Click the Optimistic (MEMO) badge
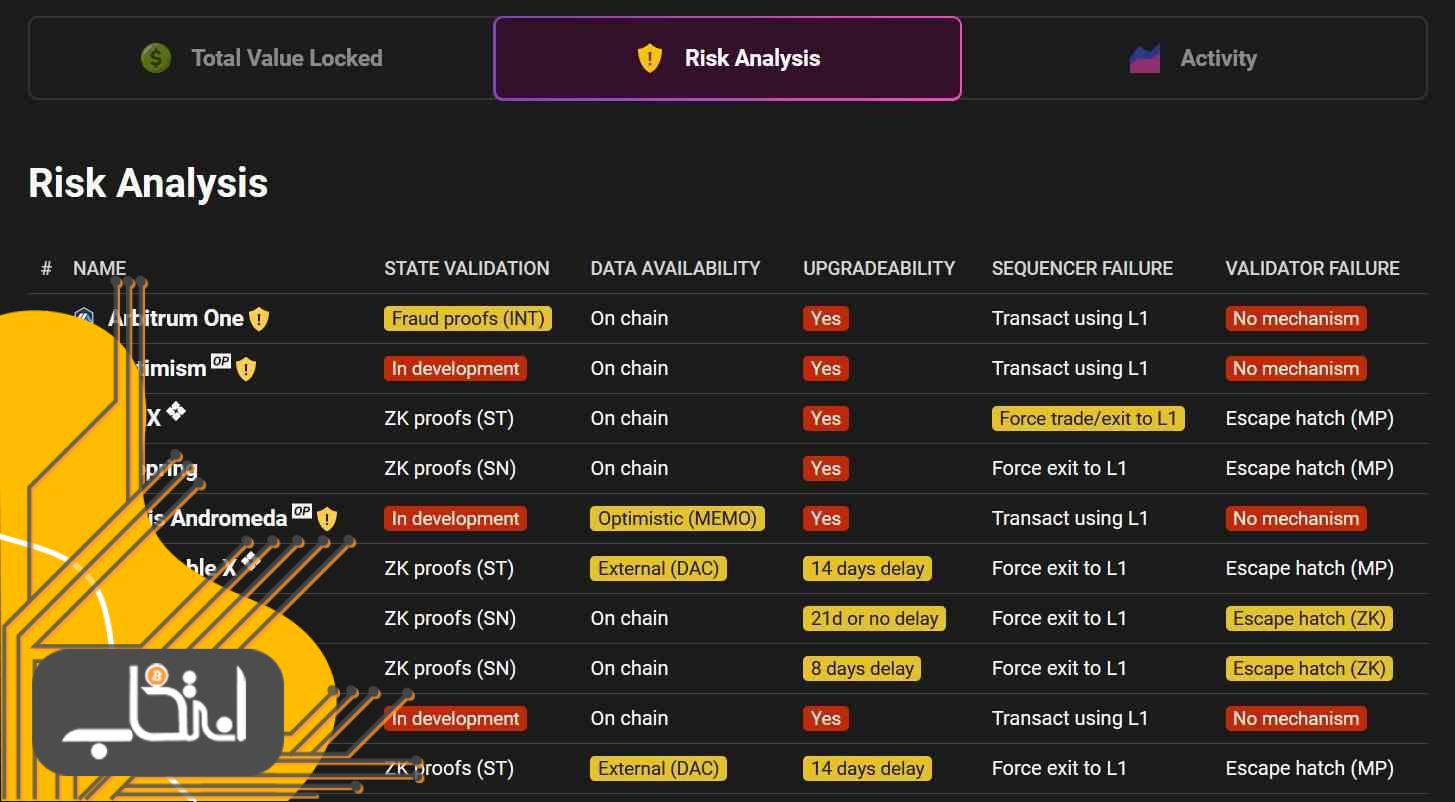Screen dimensions: 1455x802 [x=678, y=518]
